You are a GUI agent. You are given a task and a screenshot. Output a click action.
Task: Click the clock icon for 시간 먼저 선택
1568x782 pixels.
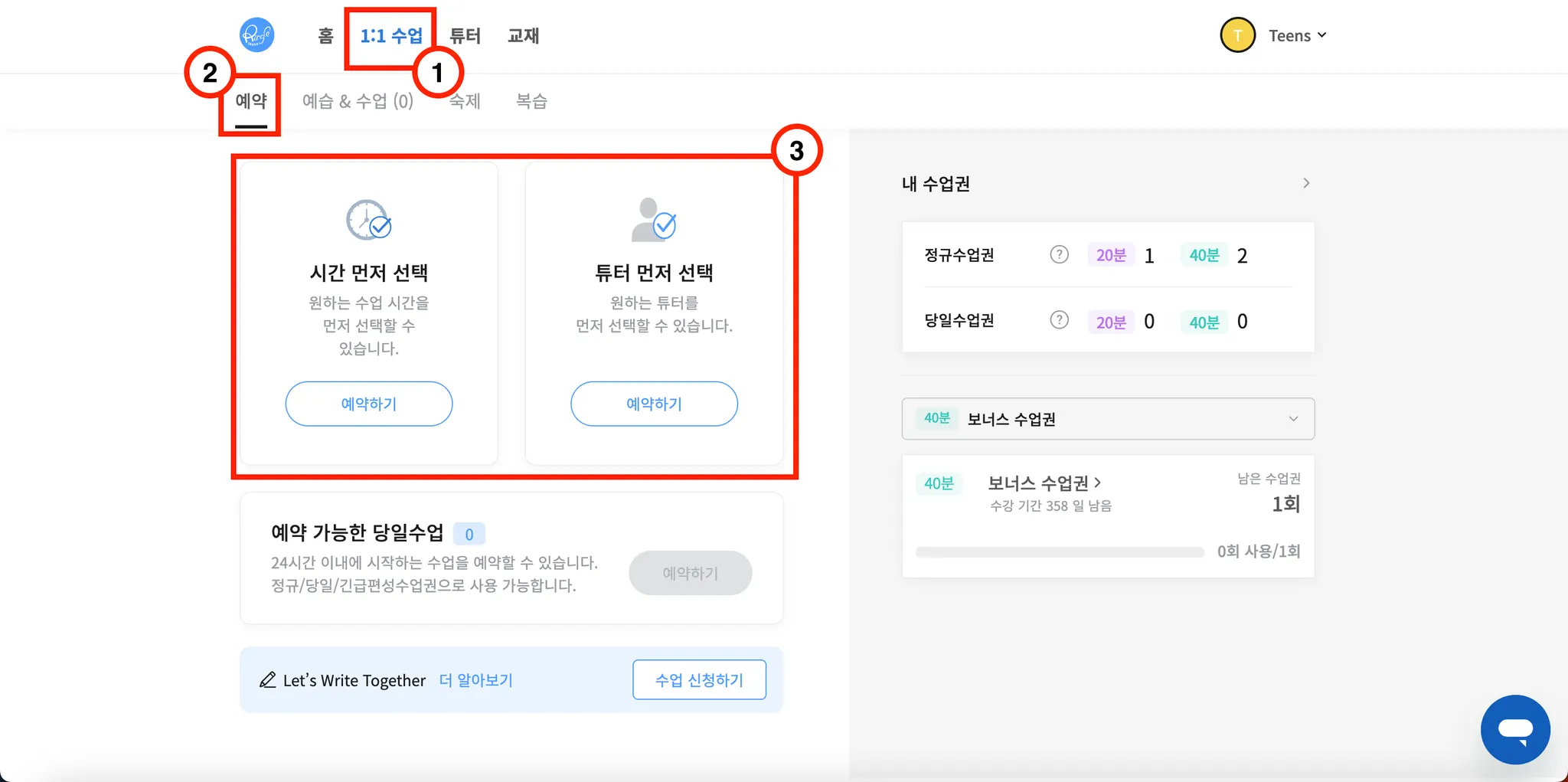click(x=368, y=221)
